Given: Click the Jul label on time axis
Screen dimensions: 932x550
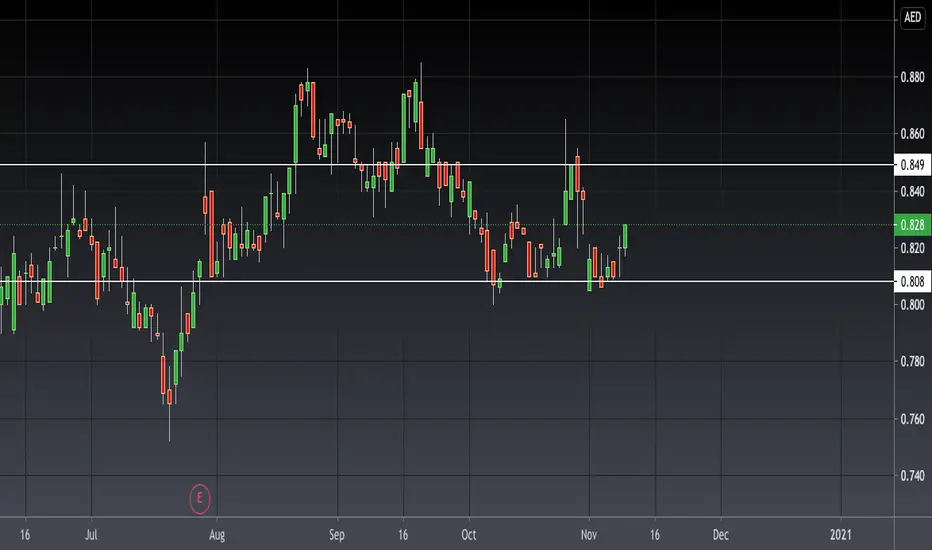Looking at the screenshot, I should click(x=91, y=535).
